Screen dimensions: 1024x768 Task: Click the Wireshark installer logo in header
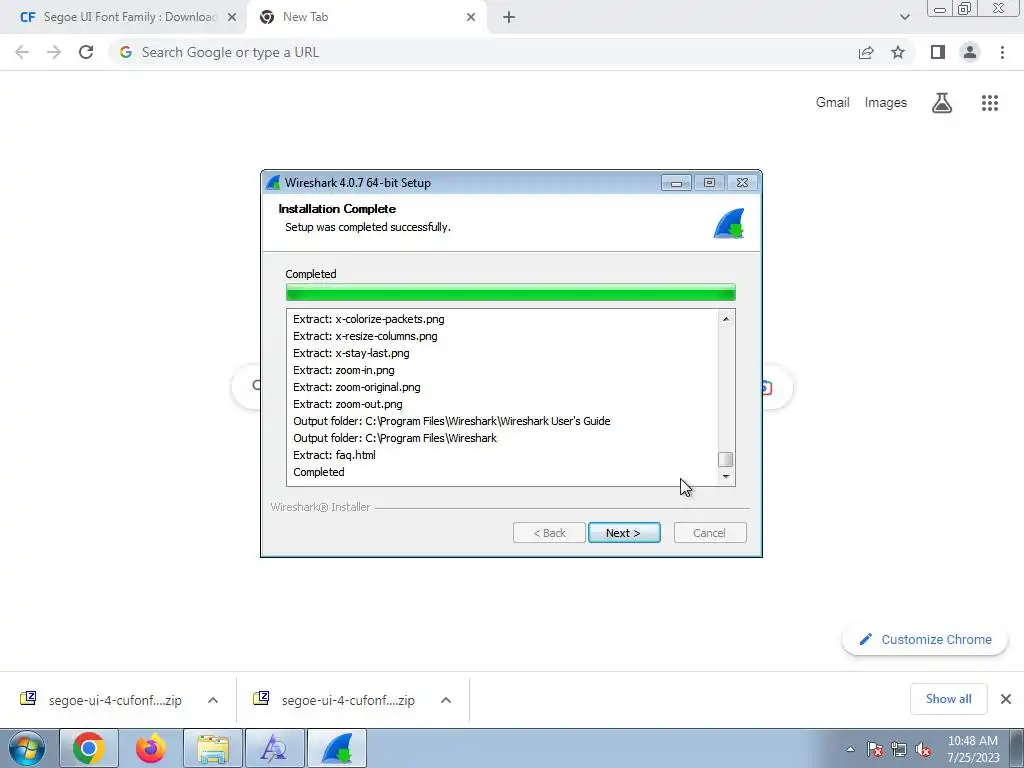pyautogui.click(x=729, y=224)
